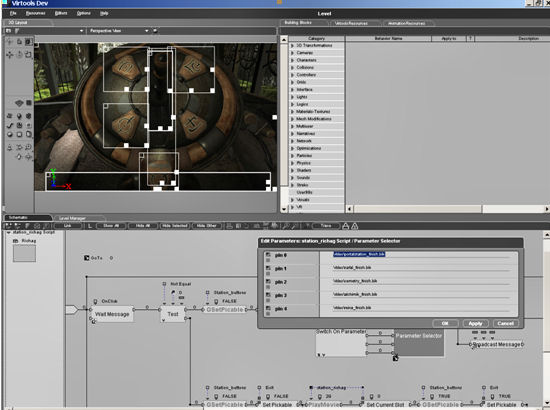Viewport: 550px width, 410px height.
Task: Click the Hide Selected button
Action: point(175,226)
